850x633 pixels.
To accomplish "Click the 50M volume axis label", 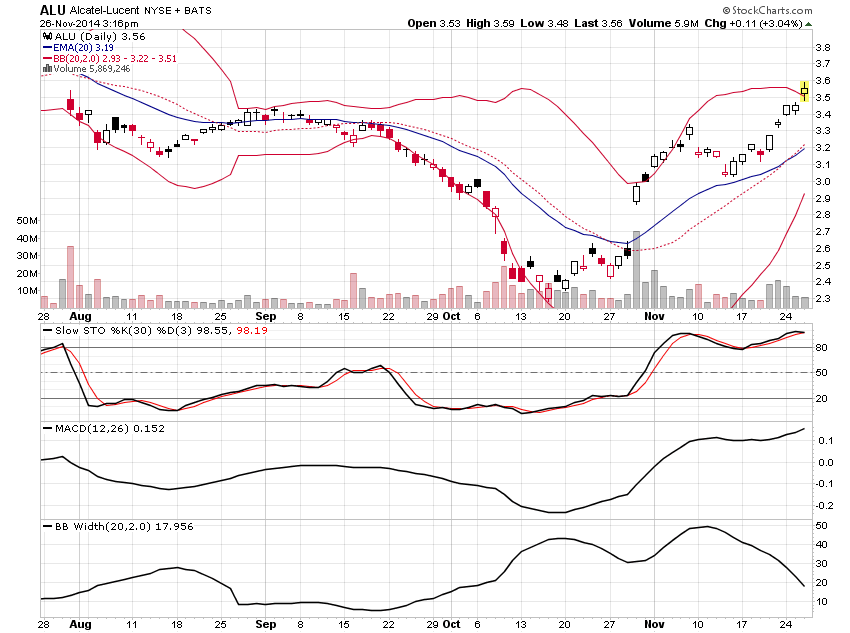I will pos(27,221).
